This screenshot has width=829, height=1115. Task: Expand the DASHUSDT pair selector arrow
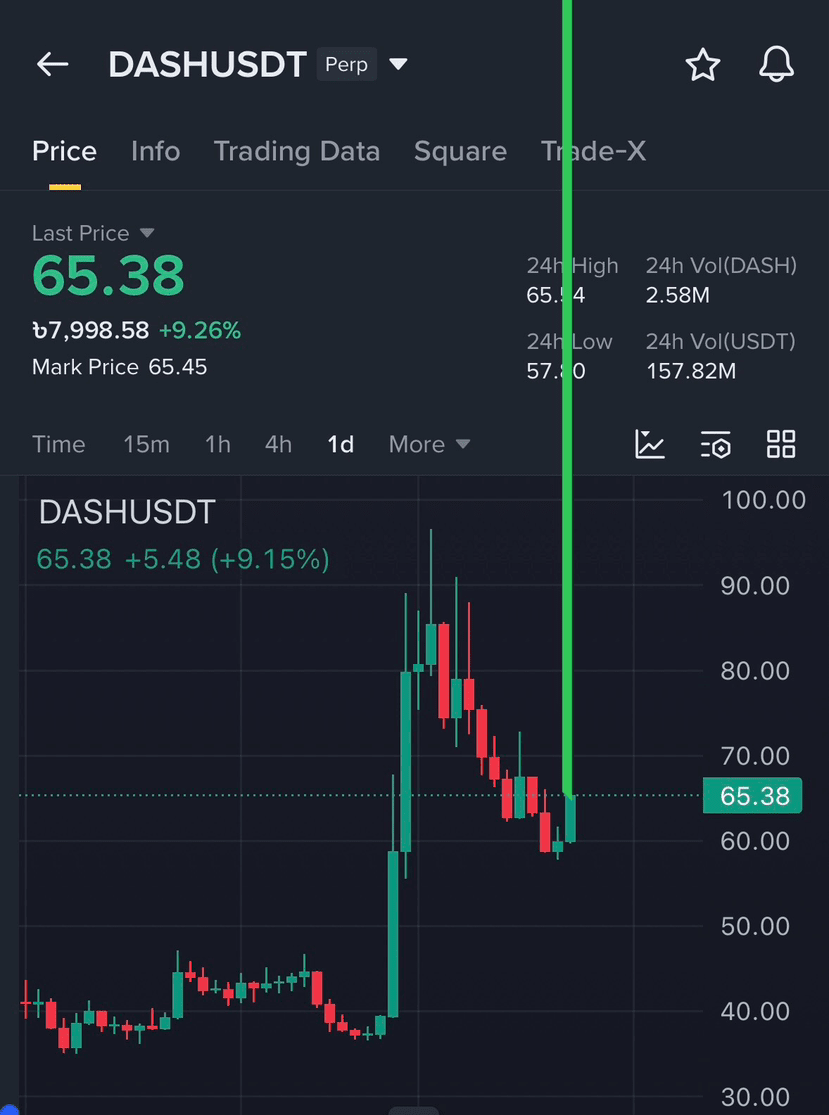pyautogui.click(x=398, y=65)
